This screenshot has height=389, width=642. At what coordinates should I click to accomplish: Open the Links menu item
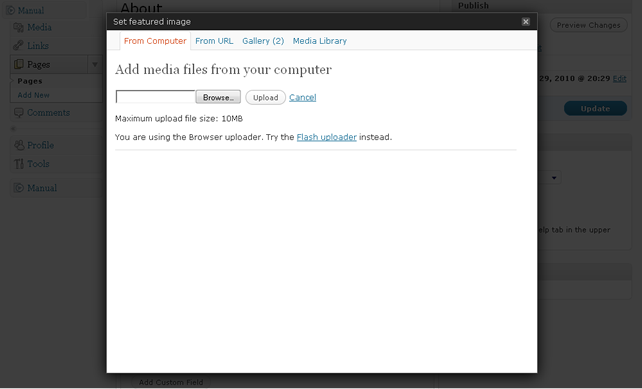pyautogui.click(x=38, y=45)
